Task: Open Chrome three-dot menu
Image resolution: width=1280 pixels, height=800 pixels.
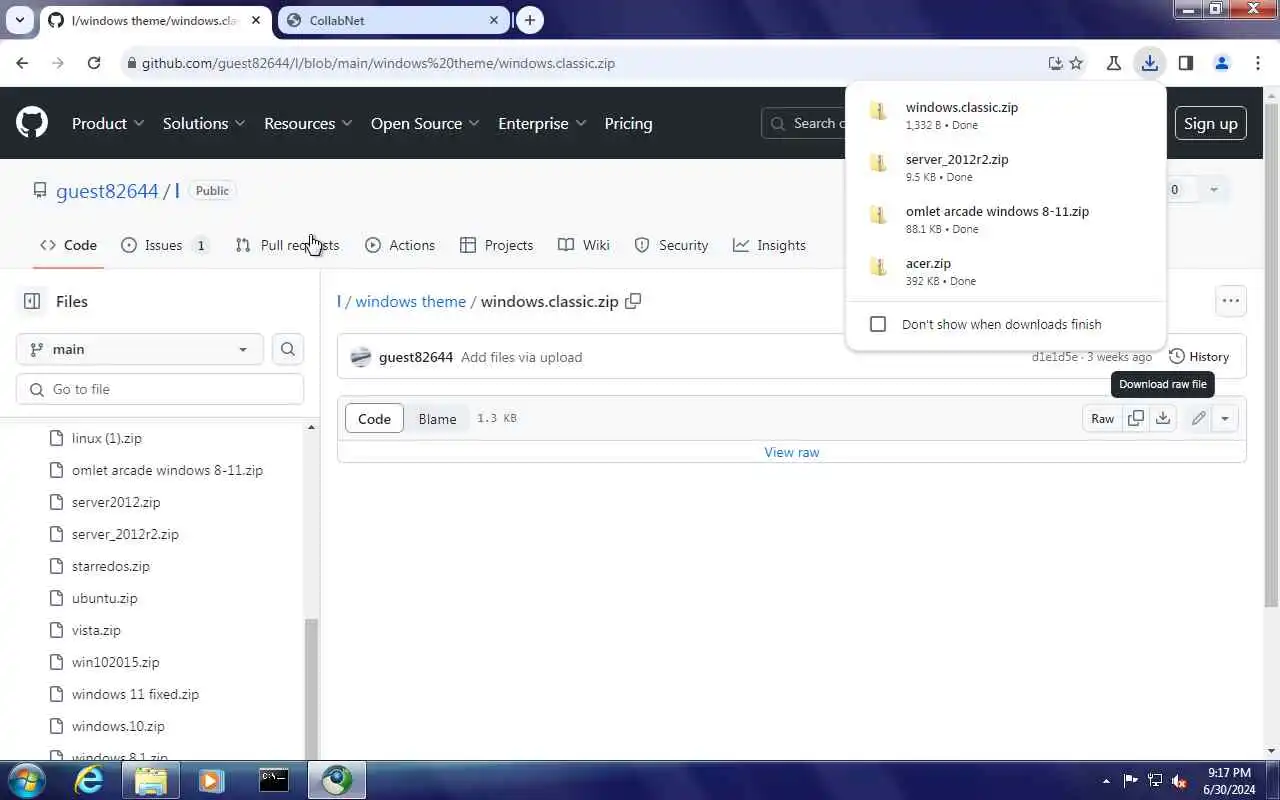Action: (1257, 63)
